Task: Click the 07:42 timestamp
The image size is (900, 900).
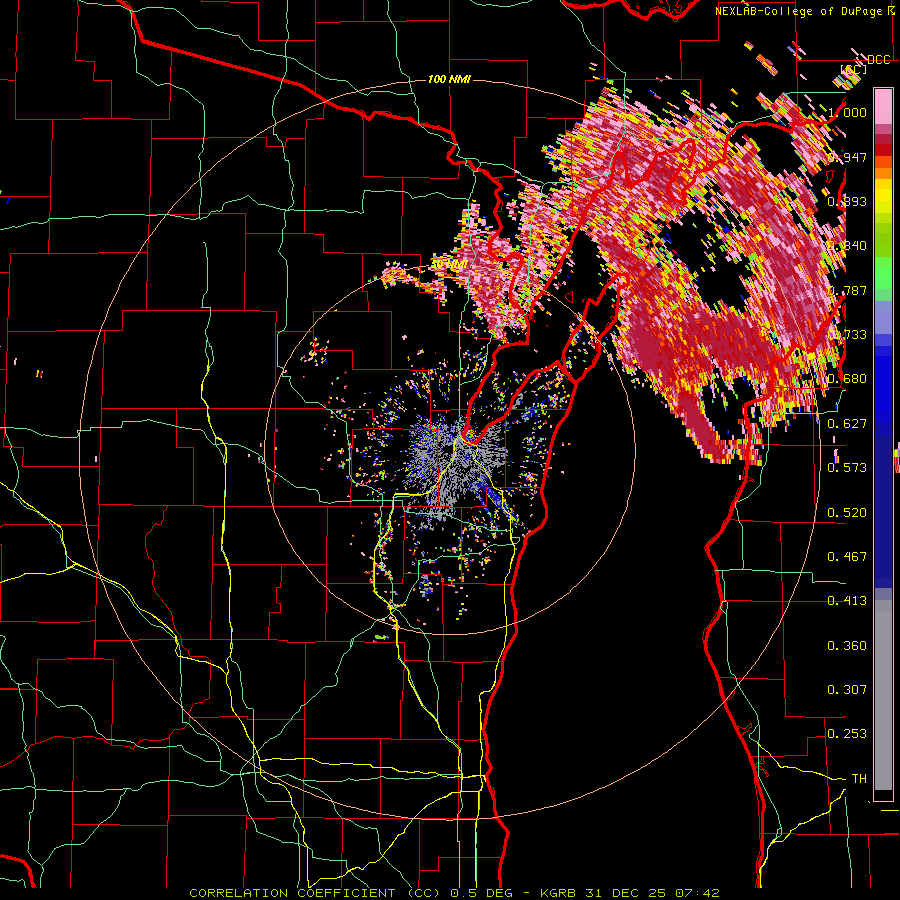Action: point(696,893)
